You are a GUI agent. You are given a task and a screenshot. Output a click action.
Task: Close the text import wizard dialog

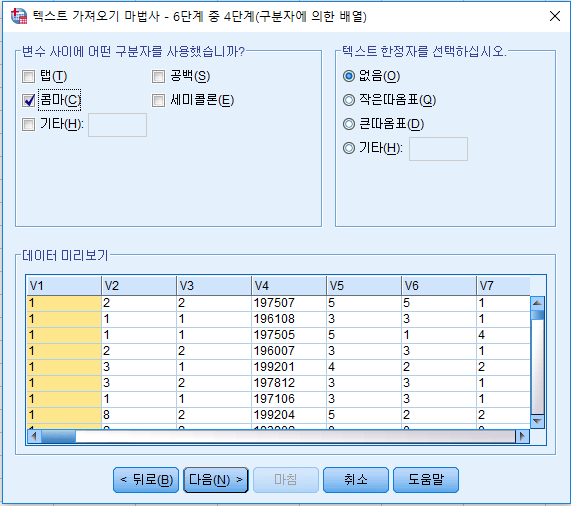tap(555, 16)
